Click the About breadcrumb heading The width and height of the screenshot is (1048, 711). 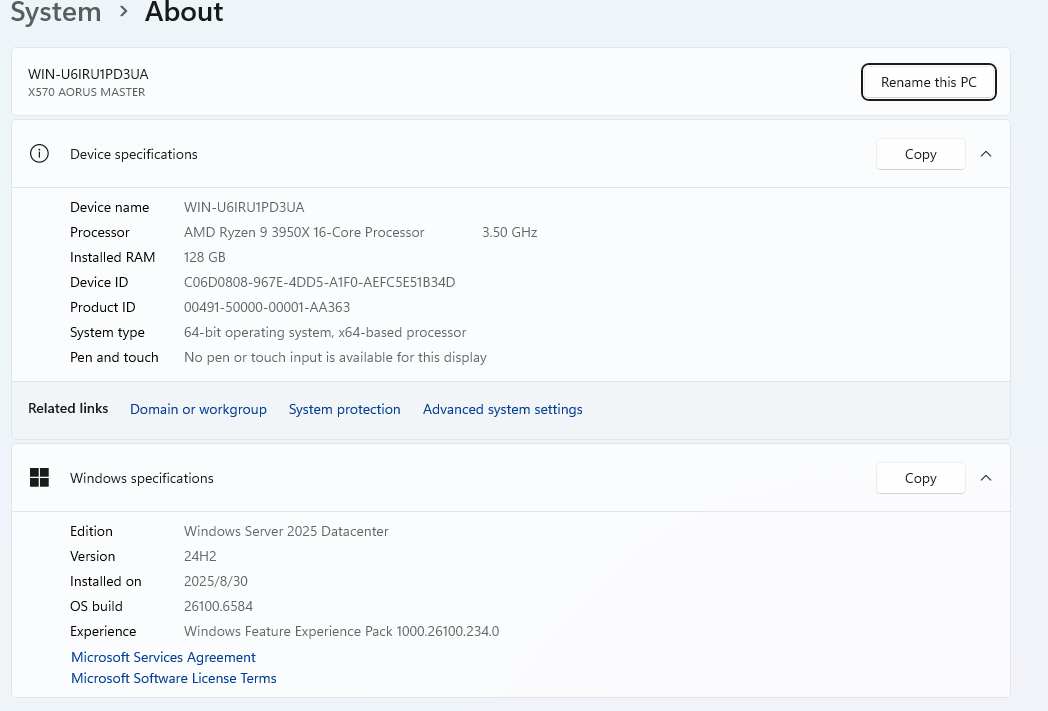tap(184, 11)
